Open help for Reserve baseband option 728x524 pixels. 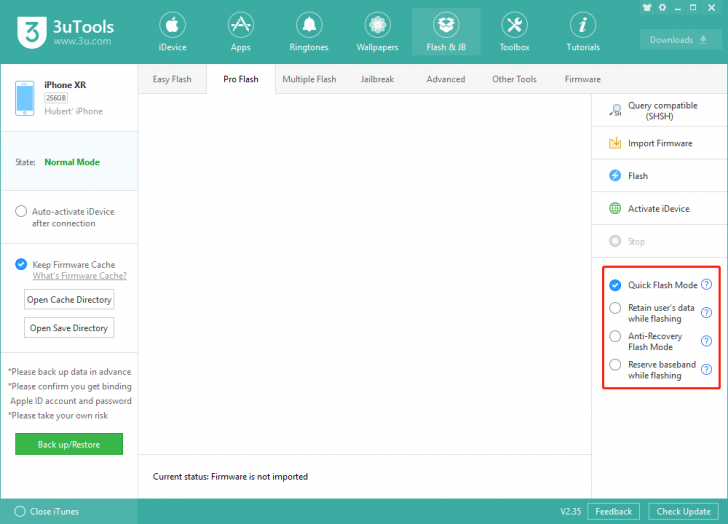[x=706, y=369]
